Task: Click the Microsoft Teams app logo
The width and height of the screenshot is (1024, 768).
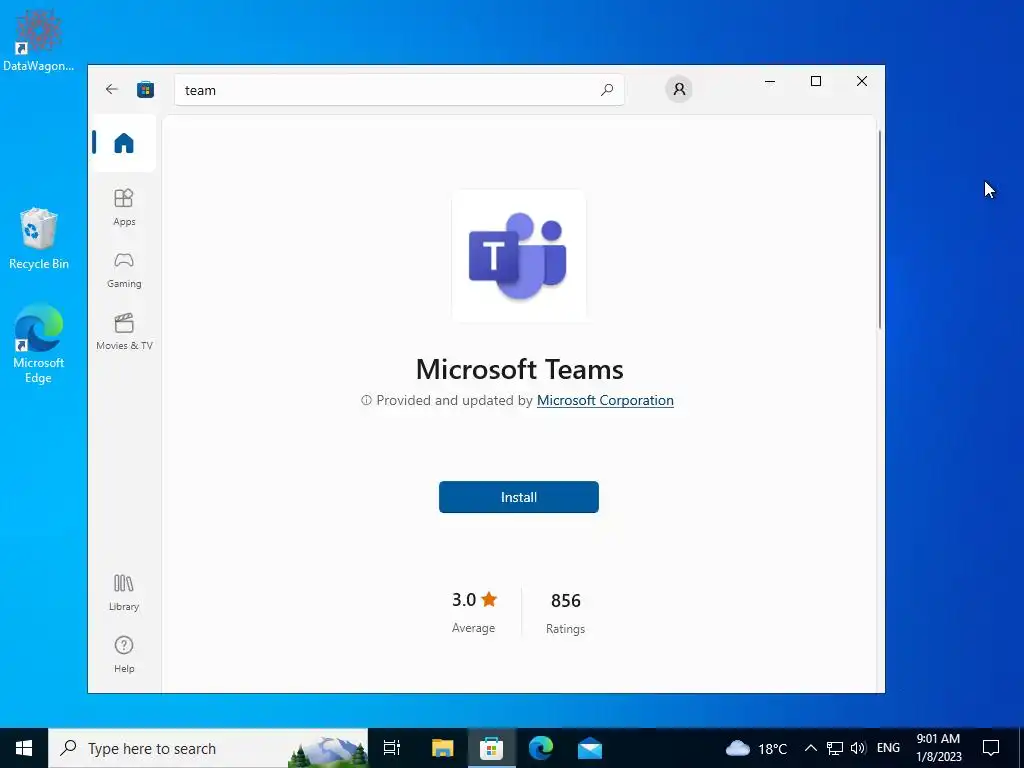Action: coord(519,255)
